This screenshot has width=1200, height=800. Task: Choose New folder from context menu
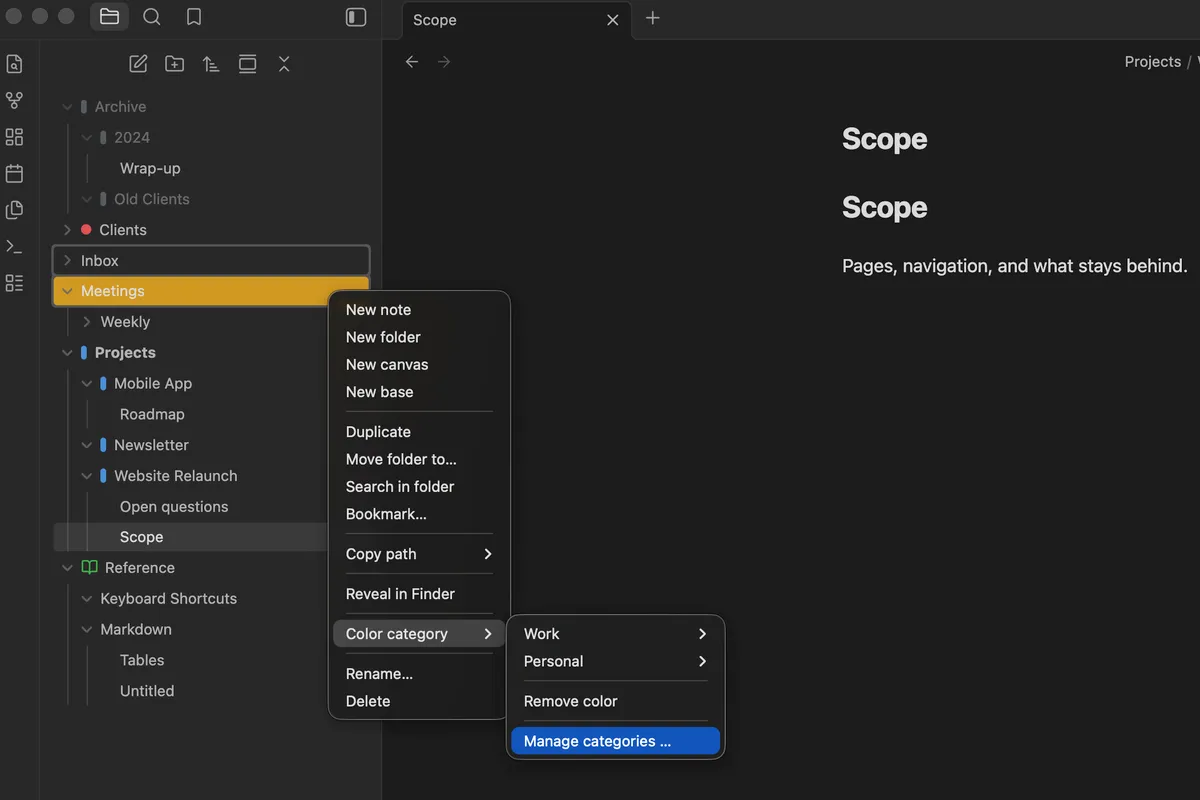click(419, 337)
